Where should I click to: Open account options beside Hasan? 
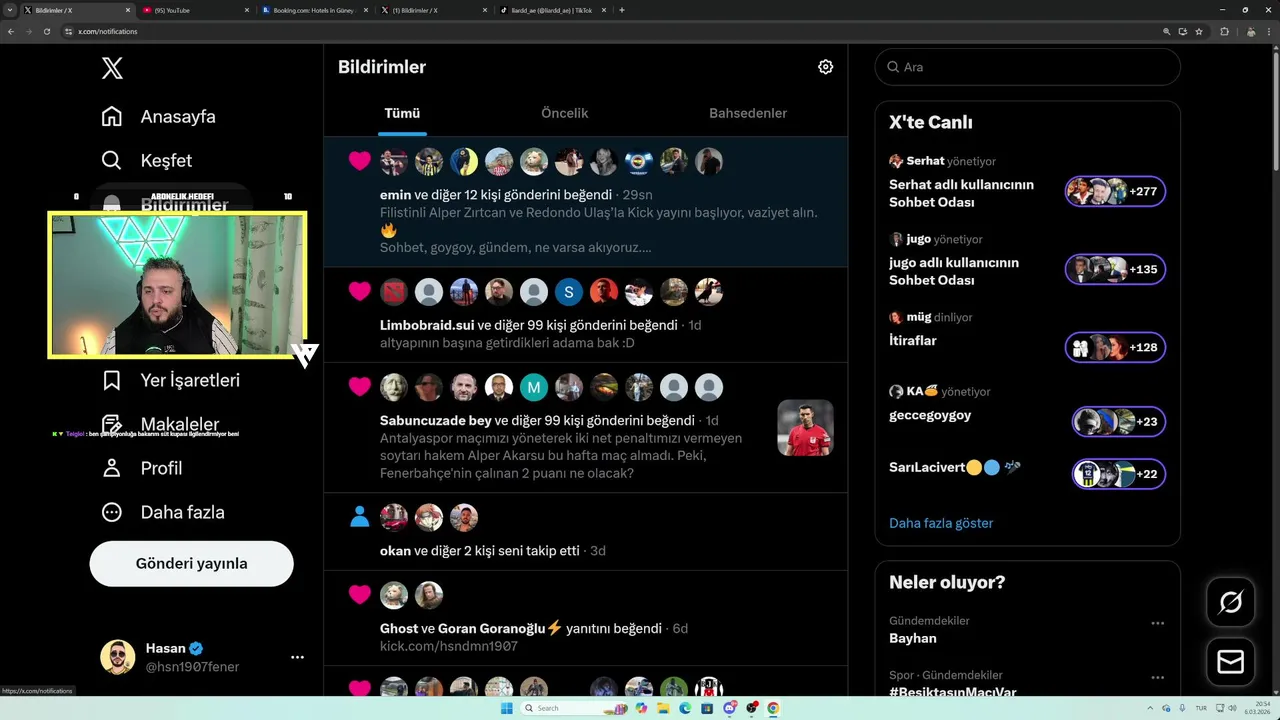[297, 657]
